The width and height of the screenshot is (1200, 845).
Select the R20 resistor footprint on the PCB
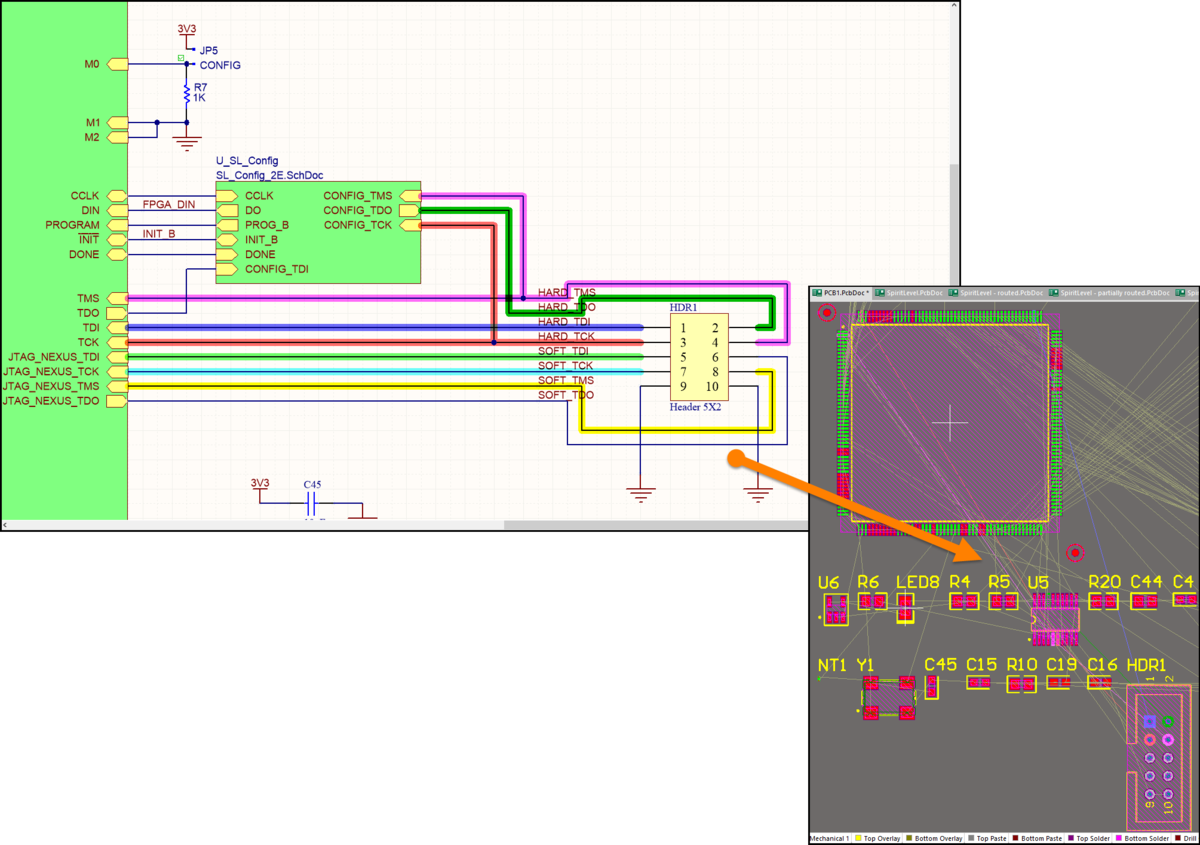pos(1103,601)
